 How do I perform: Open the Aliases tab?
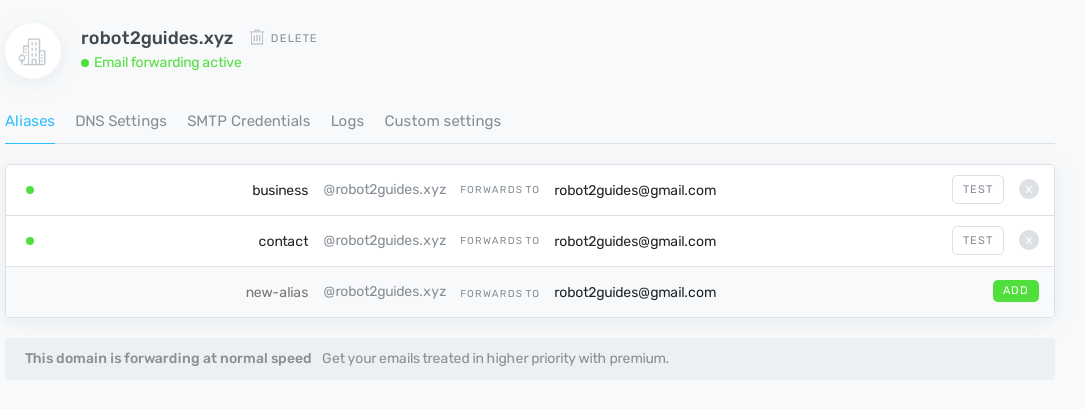pyautogui.click(x=30, y=121)
